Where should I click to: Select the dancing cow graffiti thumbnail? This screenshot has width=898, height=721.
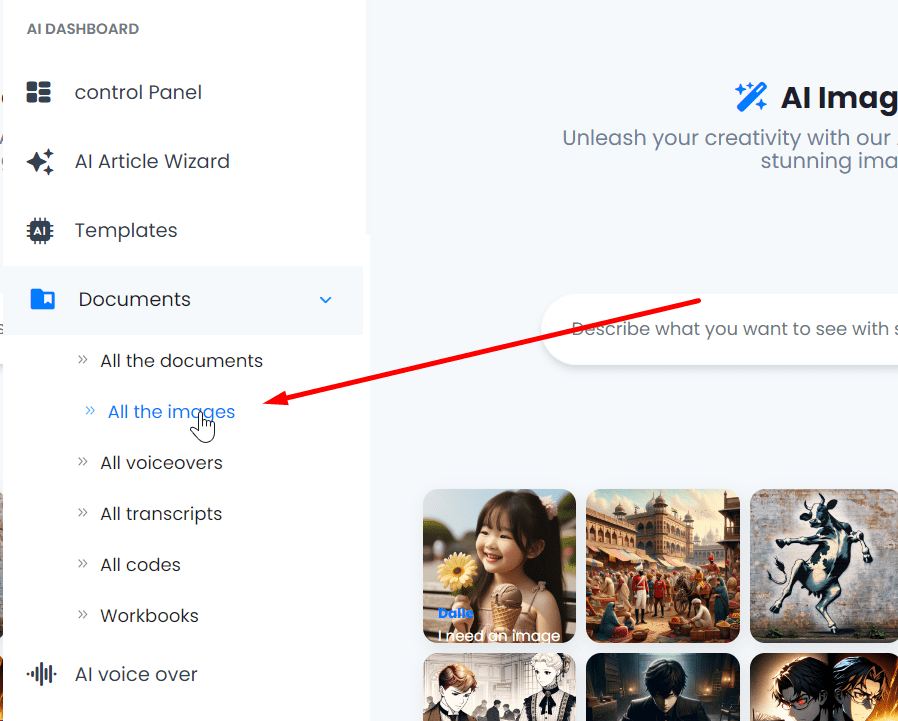tap(823, 565)
